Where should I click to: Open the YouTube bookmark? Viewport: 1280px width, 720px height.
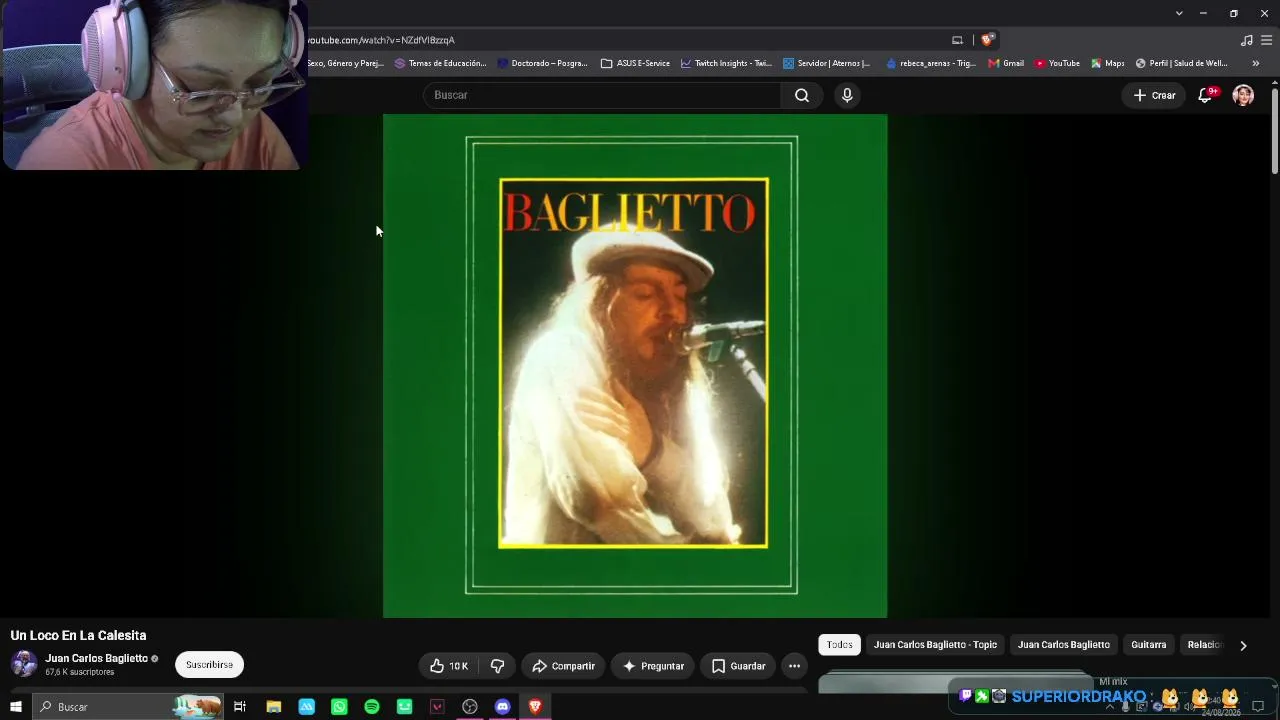tap(1057, 63)
